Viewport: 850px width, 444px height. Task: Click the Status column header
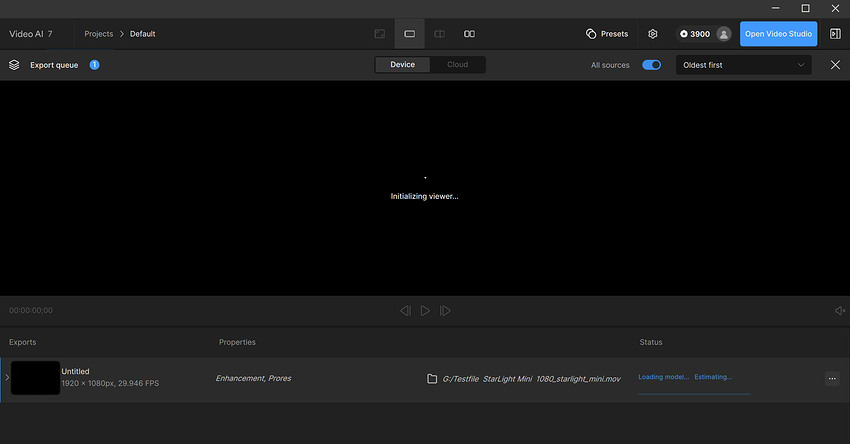click(651, 342)
